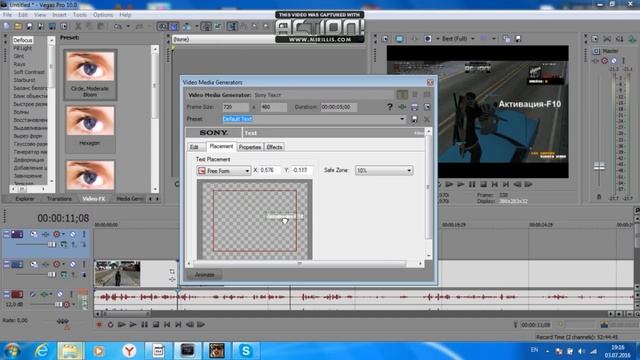Click the Duration field in generator

(339, 107)
